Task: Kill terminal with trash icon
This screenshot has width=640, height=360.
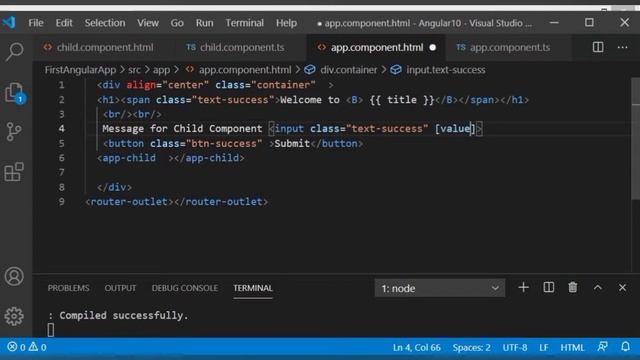Action: (573, 288)
